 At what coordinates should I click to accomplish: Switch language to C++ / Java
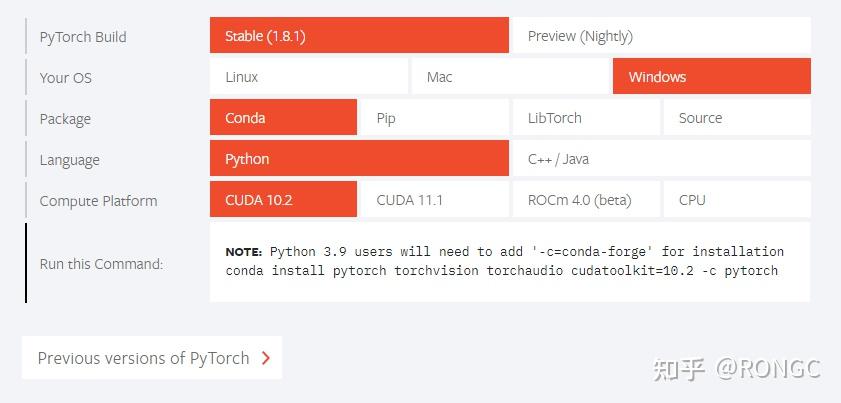pos(661,158)
